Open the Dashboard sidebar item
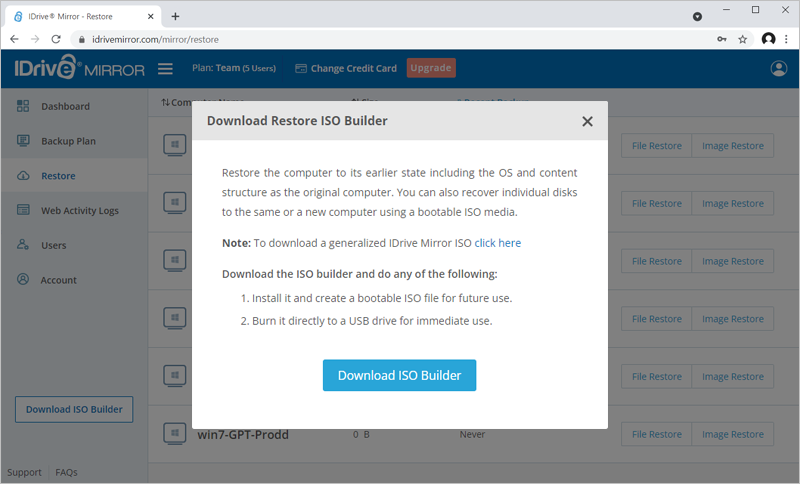Image resolution: width=800 pixels, height=484 pixels. (65, 107)
